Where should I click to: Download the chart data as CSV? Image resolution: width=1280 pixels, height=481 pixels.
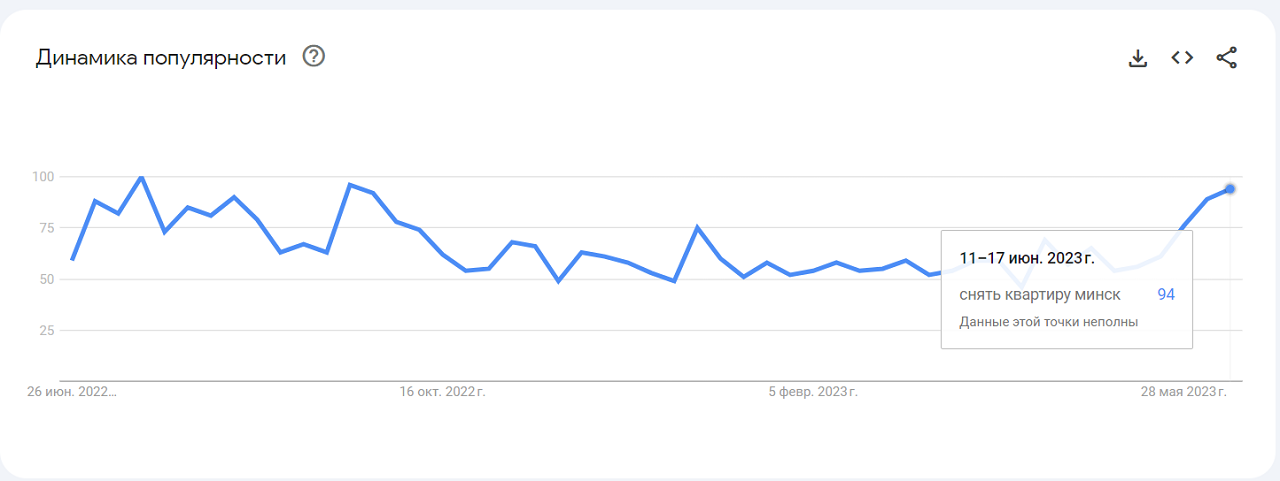point(1137,58)
